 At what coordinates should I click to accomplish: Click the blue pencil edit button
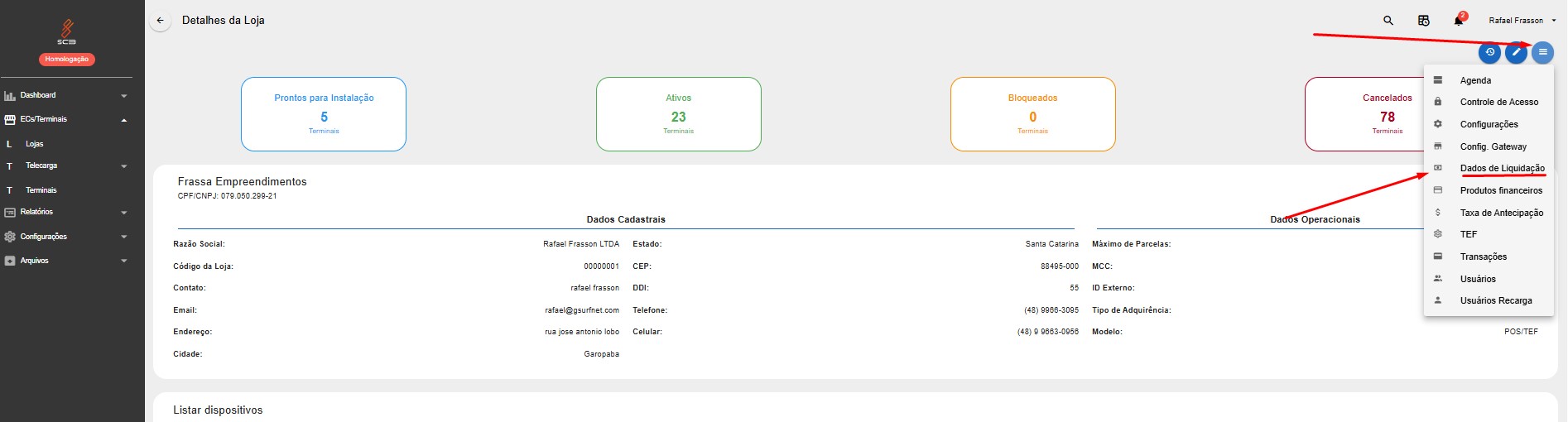coord(1516,52)
